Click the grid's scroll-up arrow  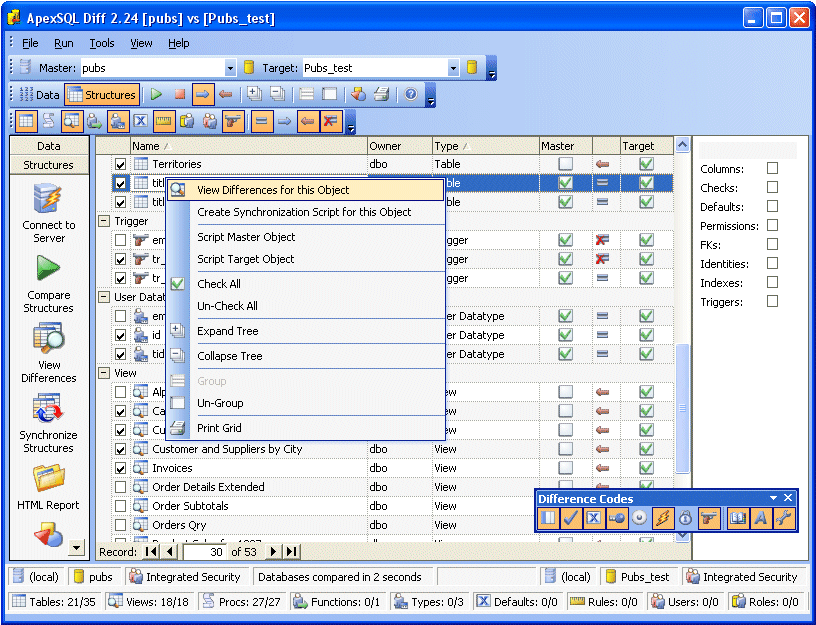682,145
